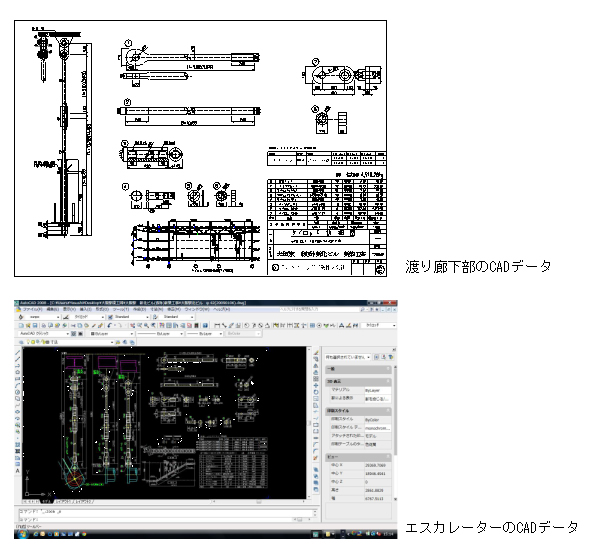Click the Windows Start button
The height and width of the screenshot is (550, 600).
coord(22,534)
